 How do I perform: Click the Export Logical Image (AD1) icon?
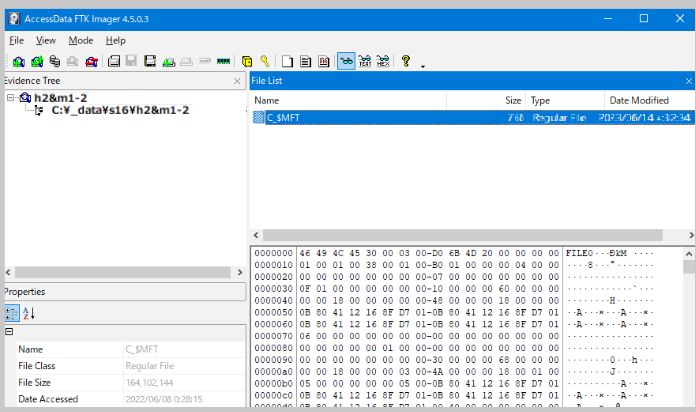pyautogui.click(x=150, y=61)
